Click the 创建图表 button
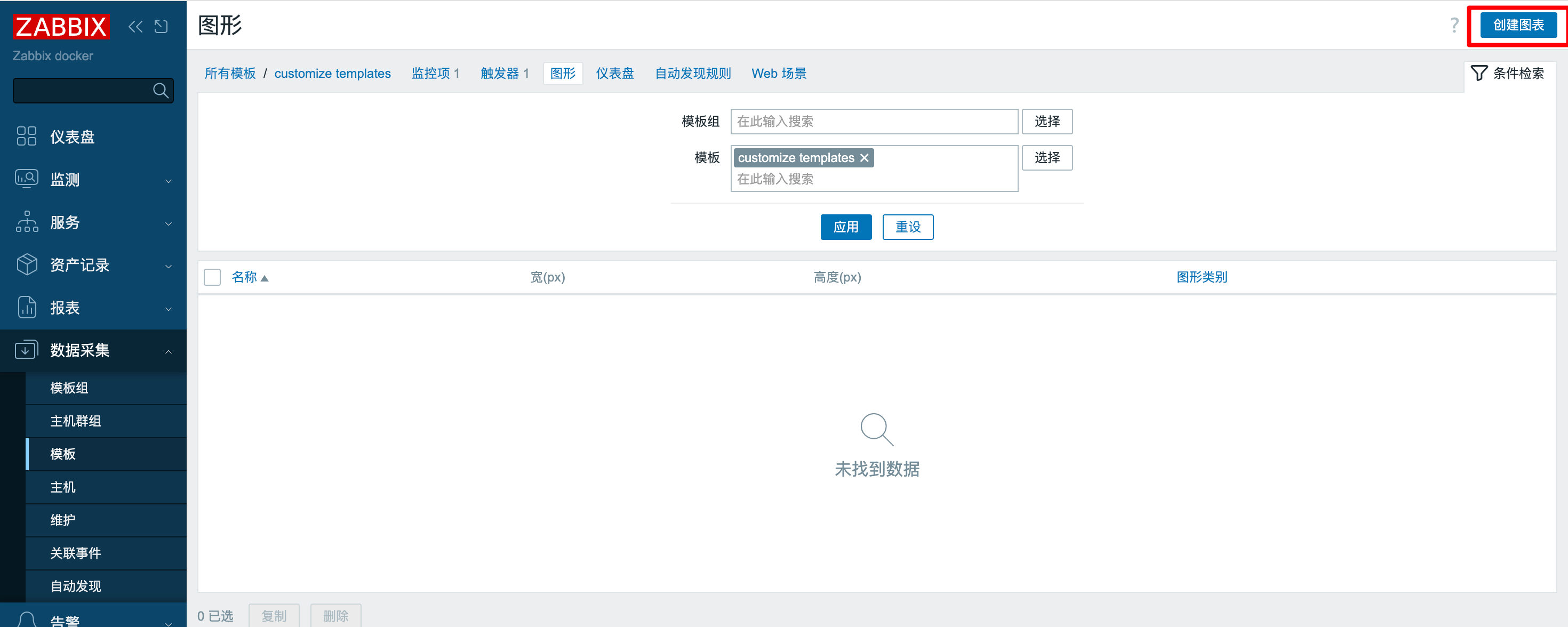Image resolution: width=1568 pixels, height=627 pixels. [x=1518, y=25]
